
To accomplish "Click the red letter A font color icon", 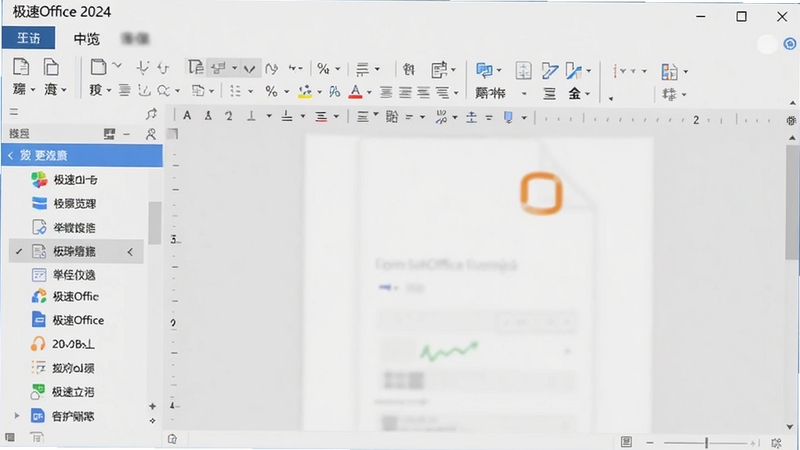I will tap(356, 92).
